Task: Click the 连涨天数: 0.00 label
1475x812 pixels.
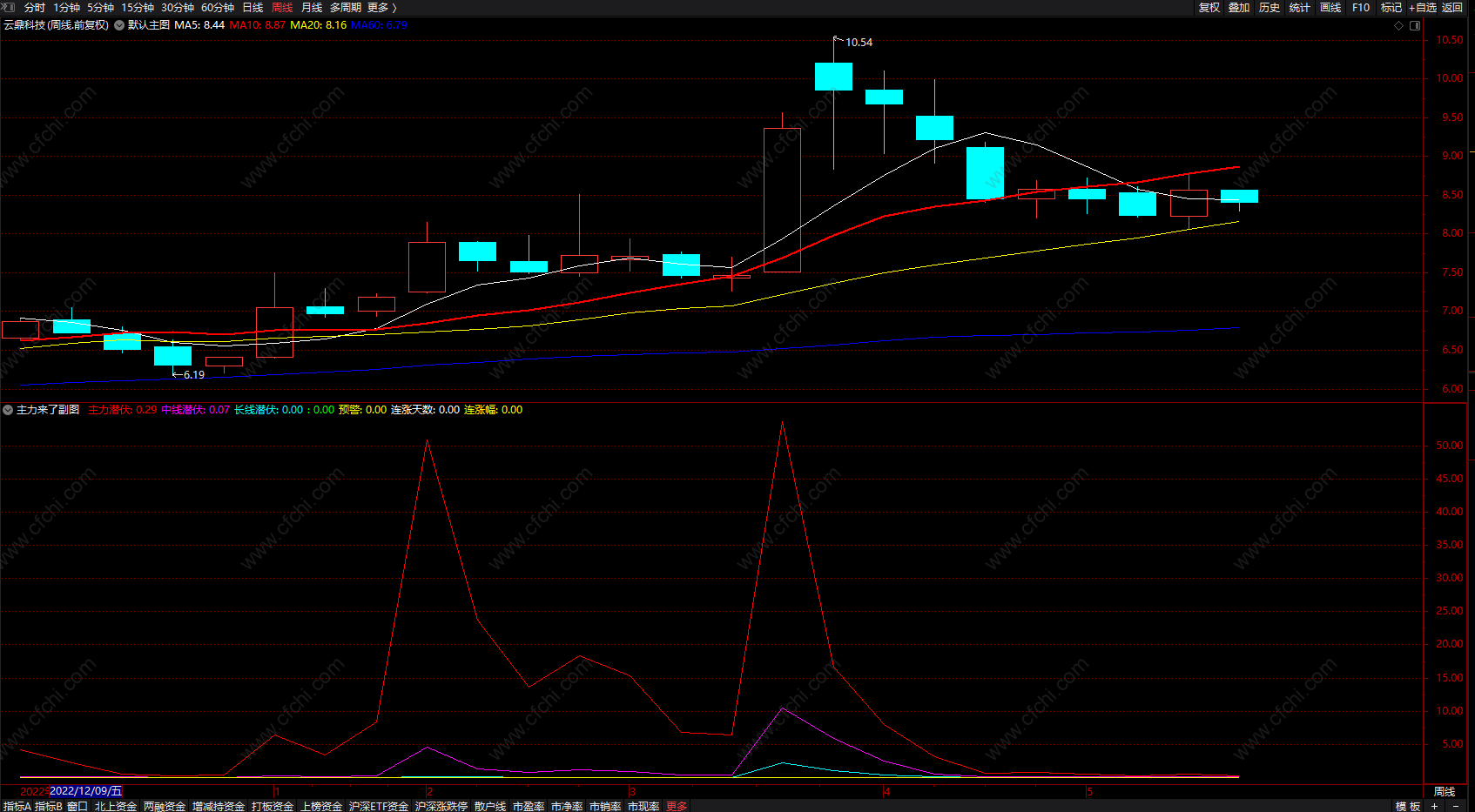Action: pos(426,410)
